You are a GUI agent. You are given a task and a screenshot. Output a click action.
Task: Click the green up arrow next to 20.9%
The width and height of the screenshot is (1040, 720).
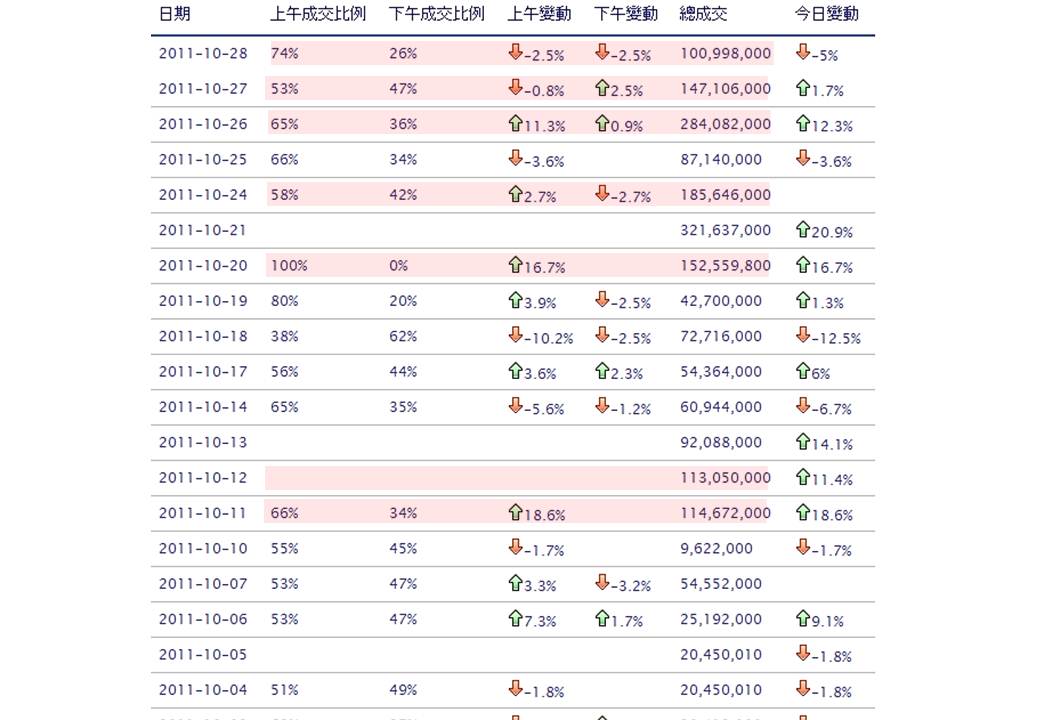pyautogui.click(x=803, y=228)
